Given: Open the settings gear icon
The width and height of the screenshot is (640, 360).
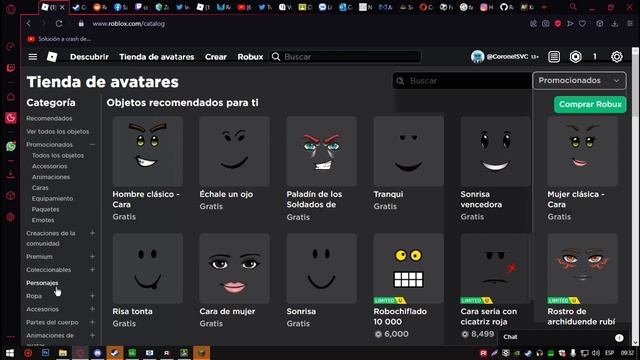Looking at the screenshot, I should (617, 57).
